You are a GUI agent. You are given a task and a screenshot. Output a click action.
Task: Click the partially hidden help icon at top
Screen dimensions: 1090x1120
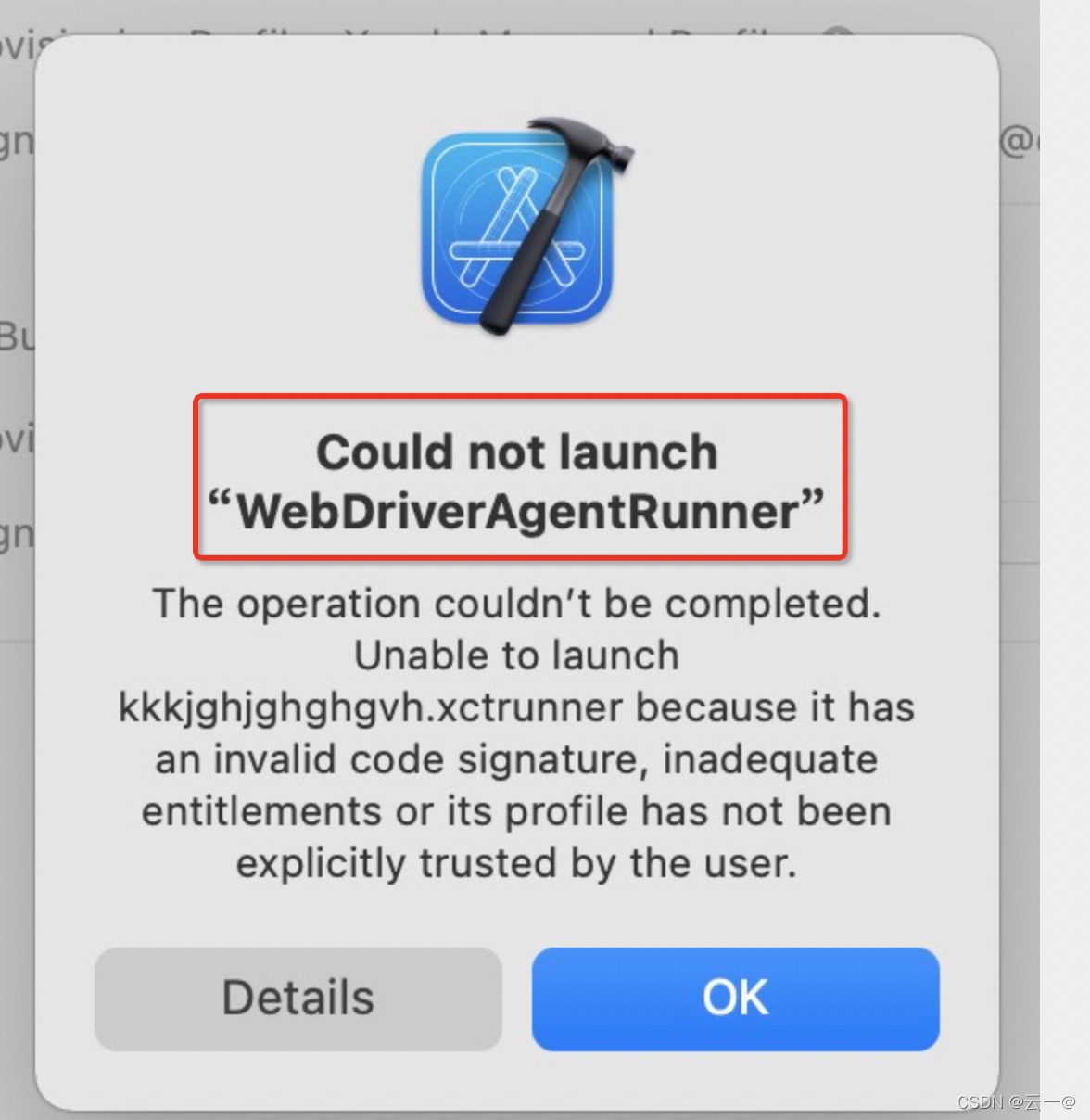pos(838,33)
